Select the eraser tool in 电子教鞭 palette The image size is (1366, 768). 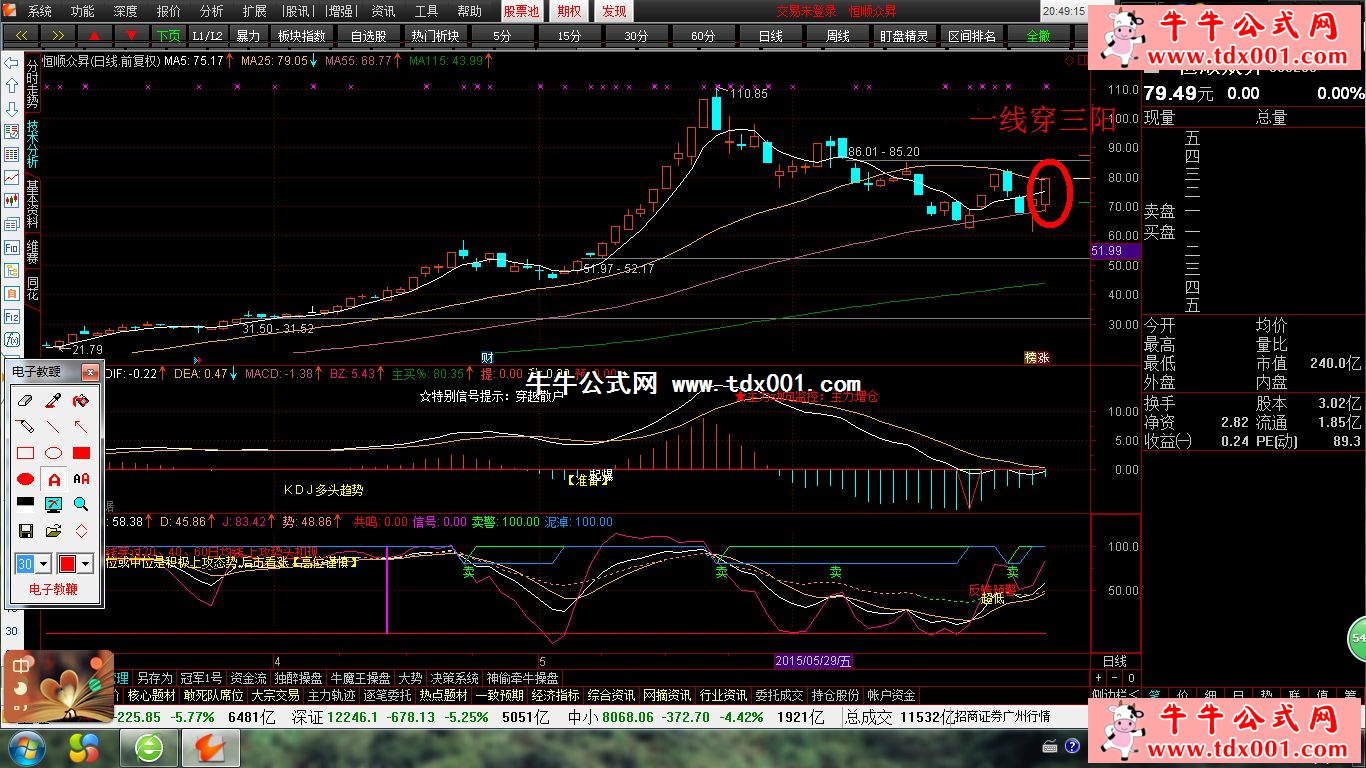(26, 401)
